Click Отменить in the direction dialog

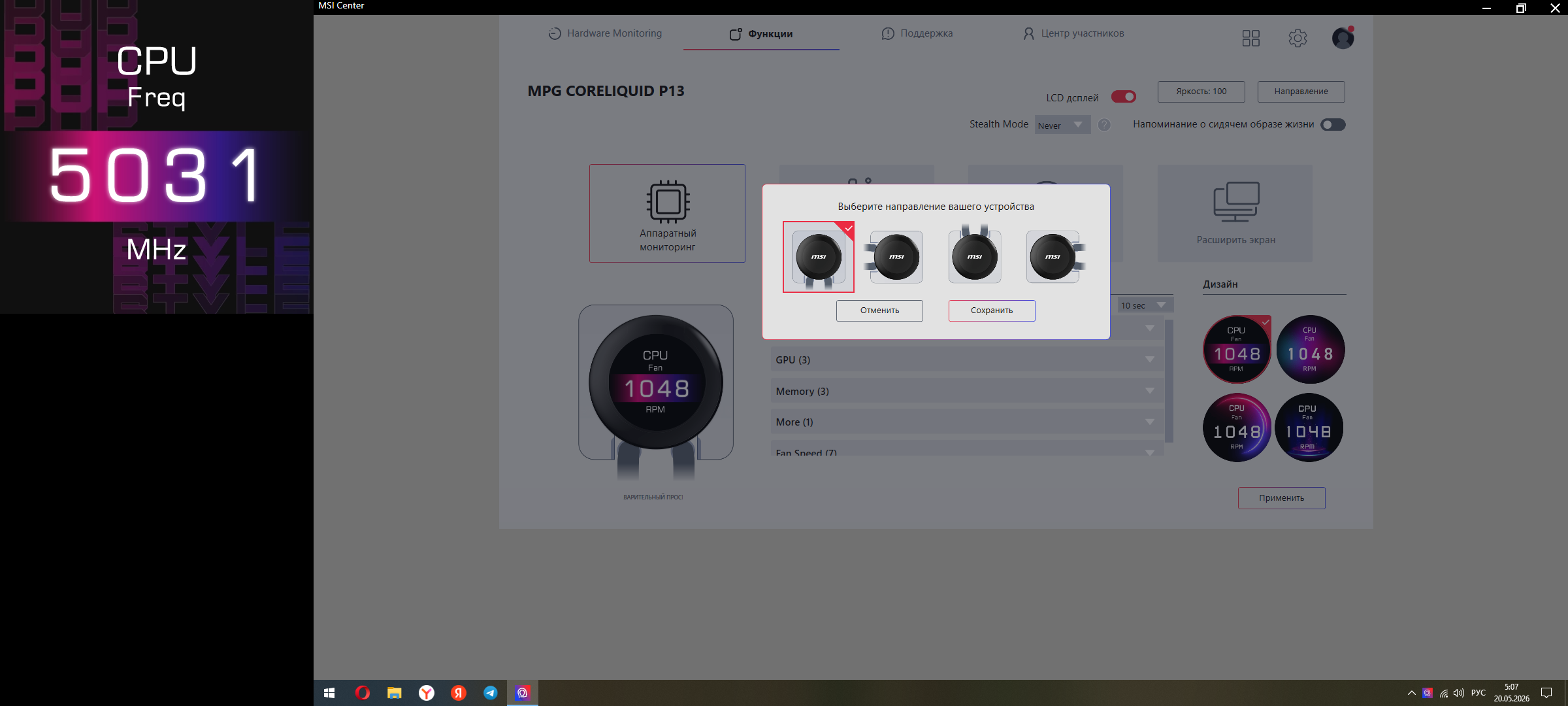pos(879,311)
